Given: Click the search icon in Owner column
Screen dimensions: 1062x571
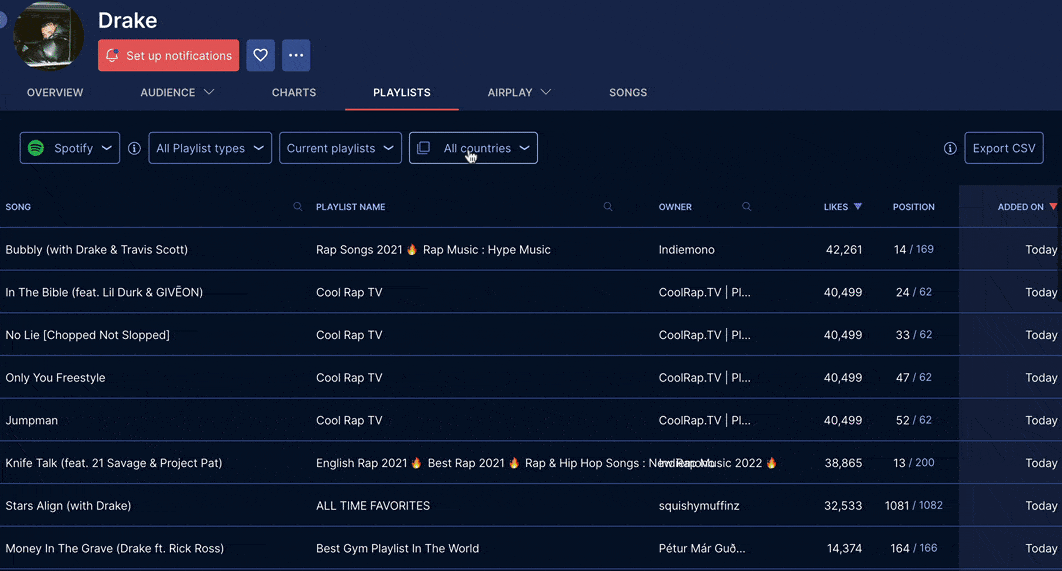Looking at the screenshot, I should pyautogui.click(x=746, y=207).
